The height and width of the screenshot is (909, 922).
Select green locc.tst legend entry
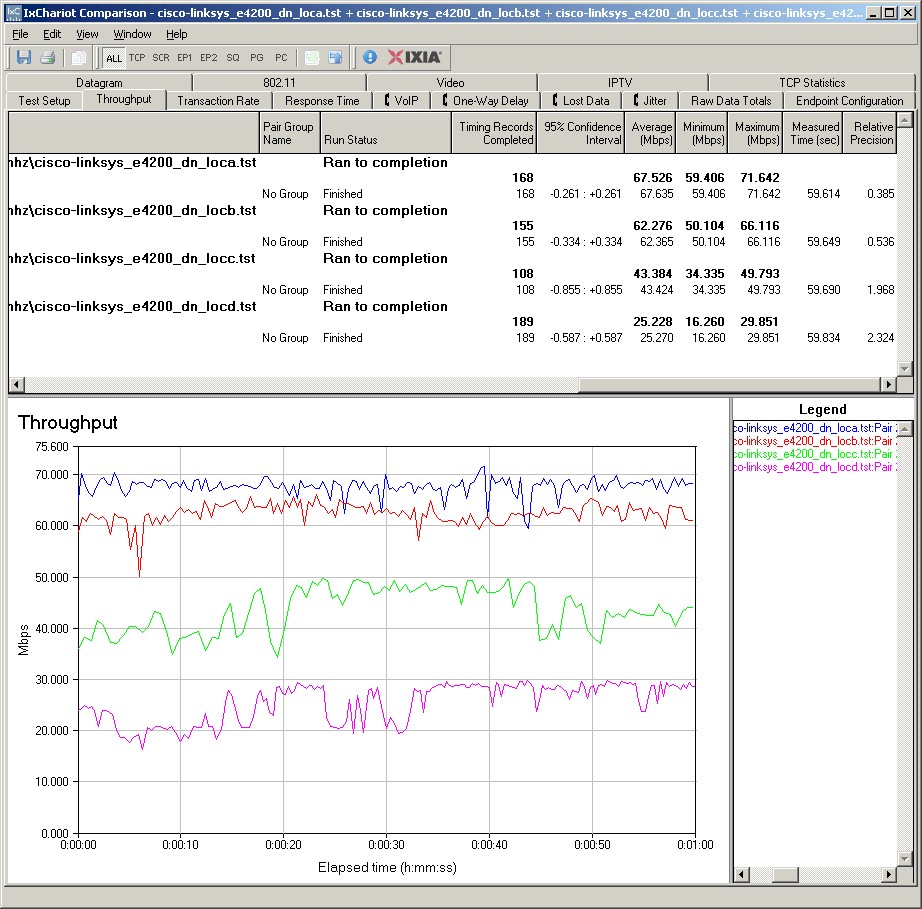tap(814, 454)
